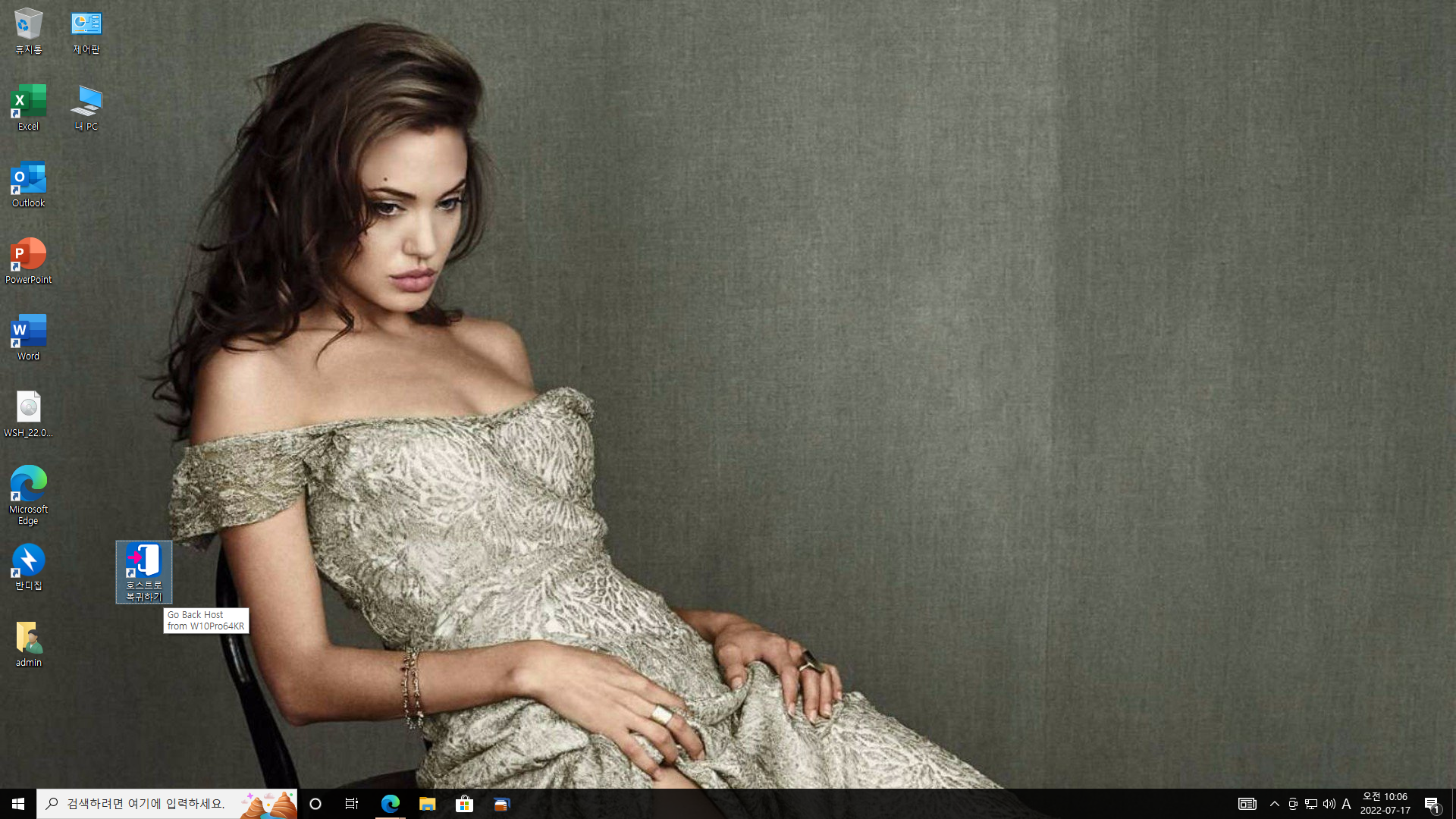This screenshot has height=819, width=1456.
Task: Click the taskbar search input box
Action: pyautogui.click(x=167, y=804)
